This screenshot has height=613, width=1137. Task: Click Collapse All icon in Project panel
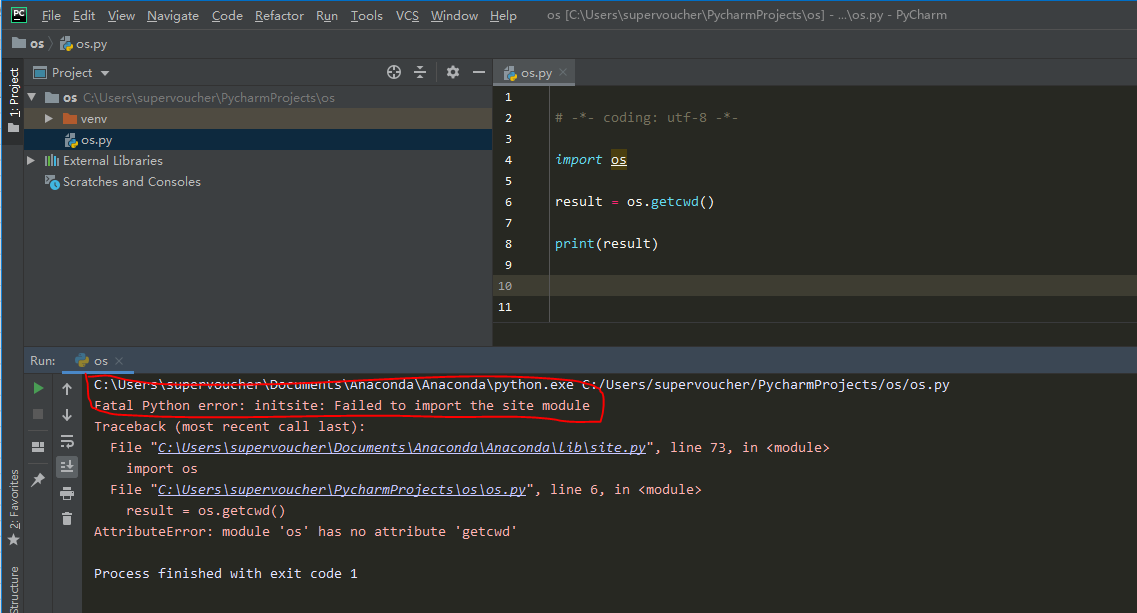click(420, 72)
